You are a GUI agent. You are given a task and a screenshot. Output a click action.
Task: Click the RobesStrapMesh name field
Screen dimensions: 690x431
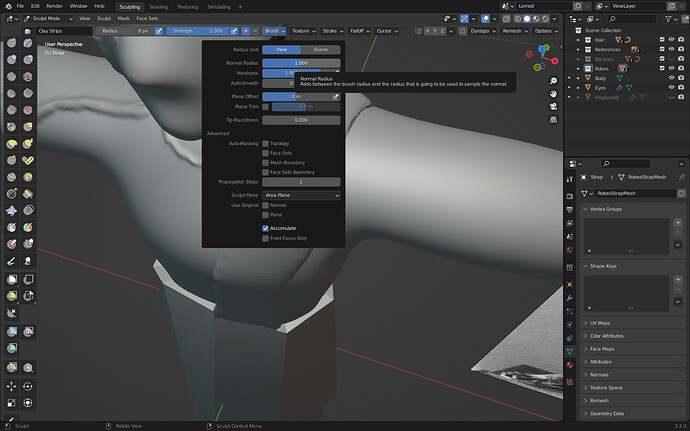pyautogui.click(x=635, y=193)
